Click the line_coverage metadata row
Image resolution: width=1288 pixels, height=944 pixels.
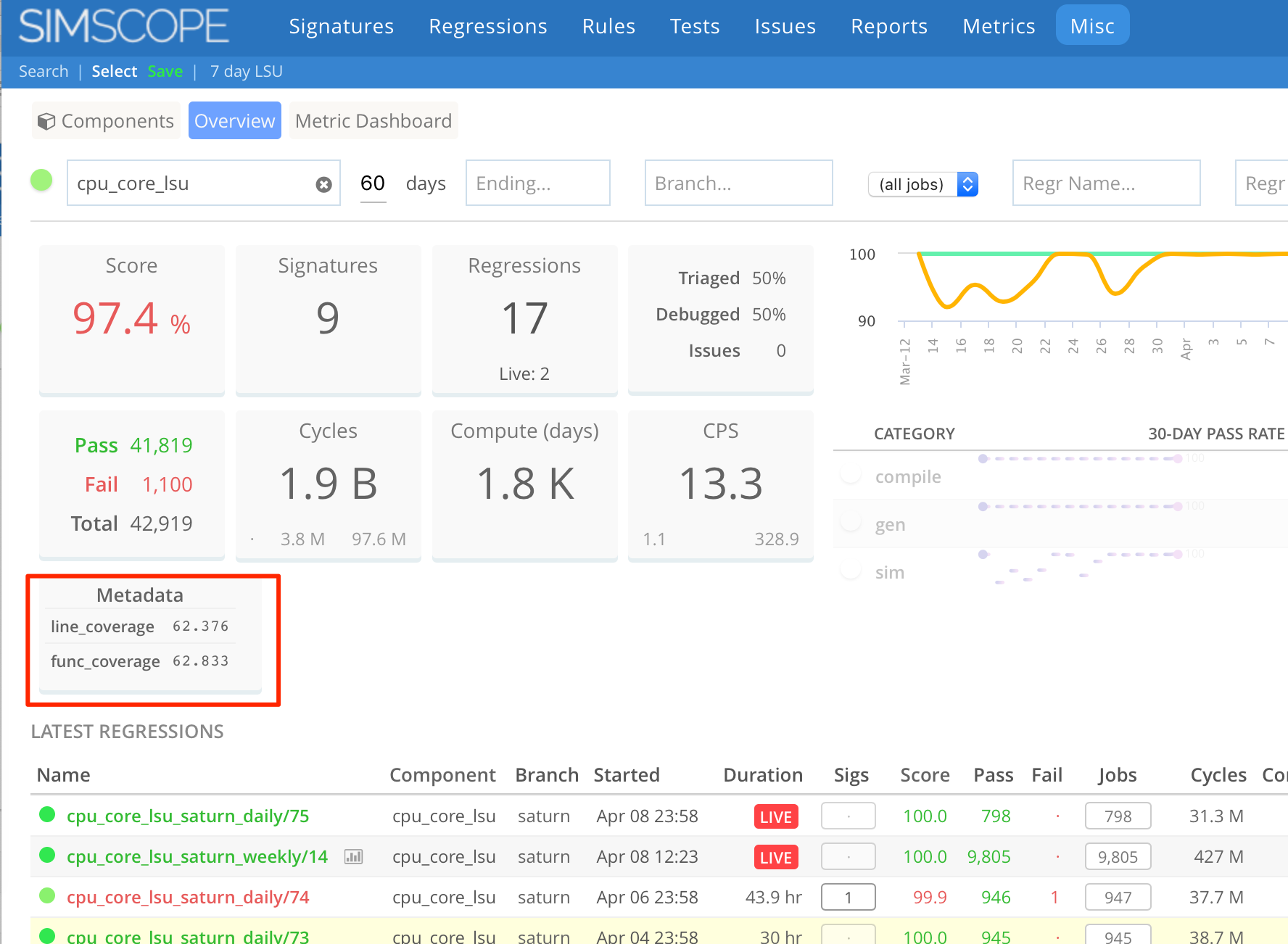[x=139, y=626]
